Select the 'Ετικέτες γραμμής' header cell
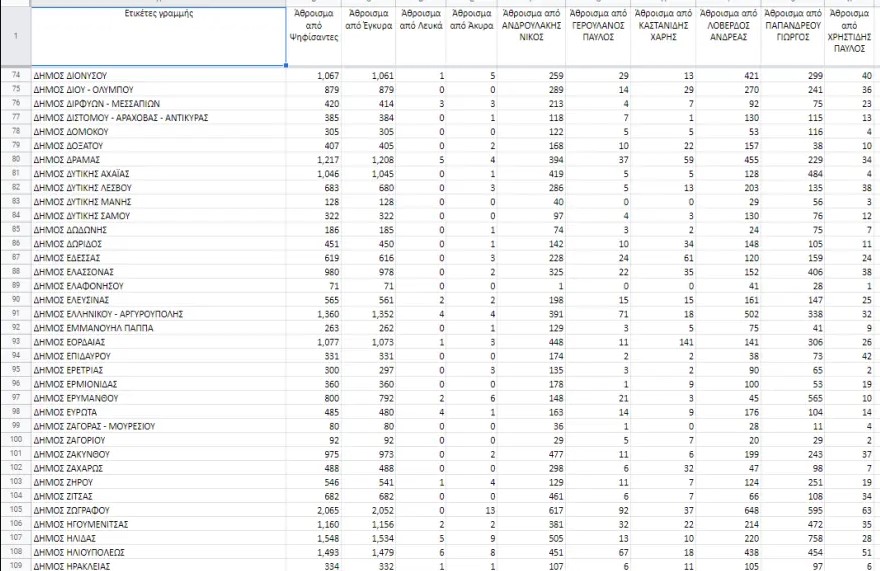The height and width of the screenshot is (571, 880). pos(158,37)
